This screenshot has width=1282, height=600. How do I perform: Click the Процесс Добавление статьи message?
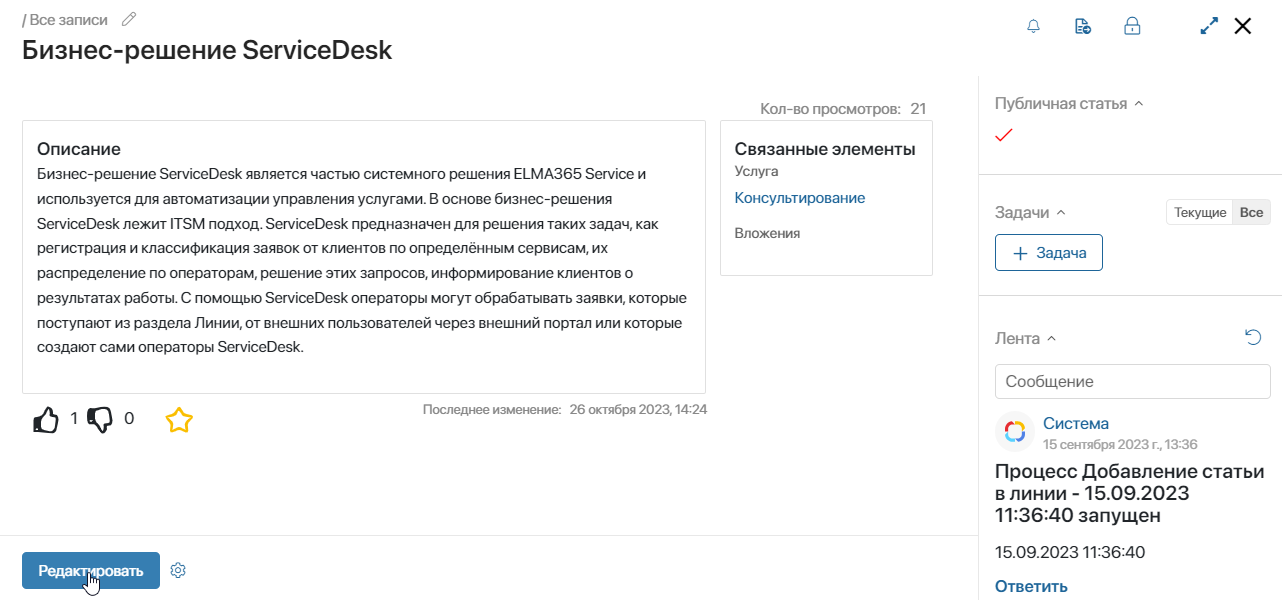pos(1129,494)
